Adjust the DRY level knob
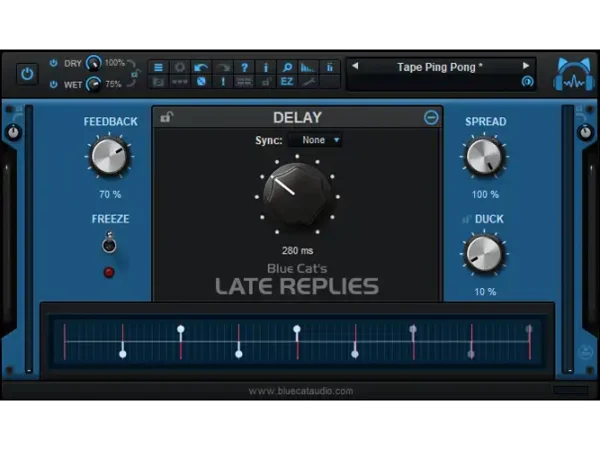Viewport: 600px width, 450px height. pyautogui.click(x=93, y=63)
